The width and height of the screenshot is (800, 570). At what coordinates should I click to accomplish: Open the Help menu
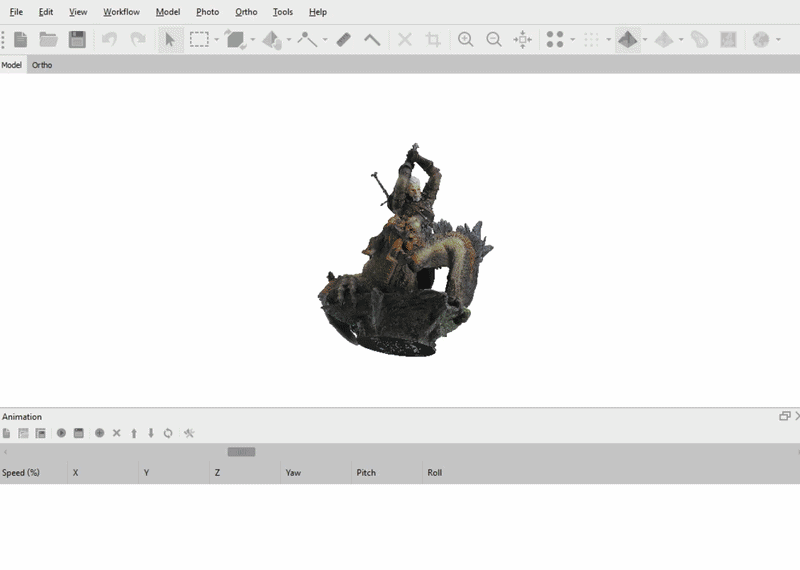[318, 12]
